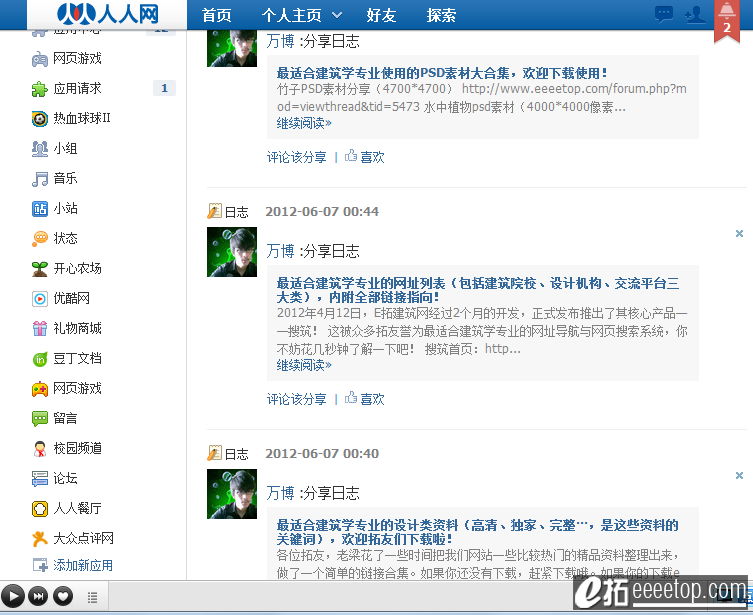
Task: Dismiss the 00:40 feed post with X
Action: click(739, 475)
